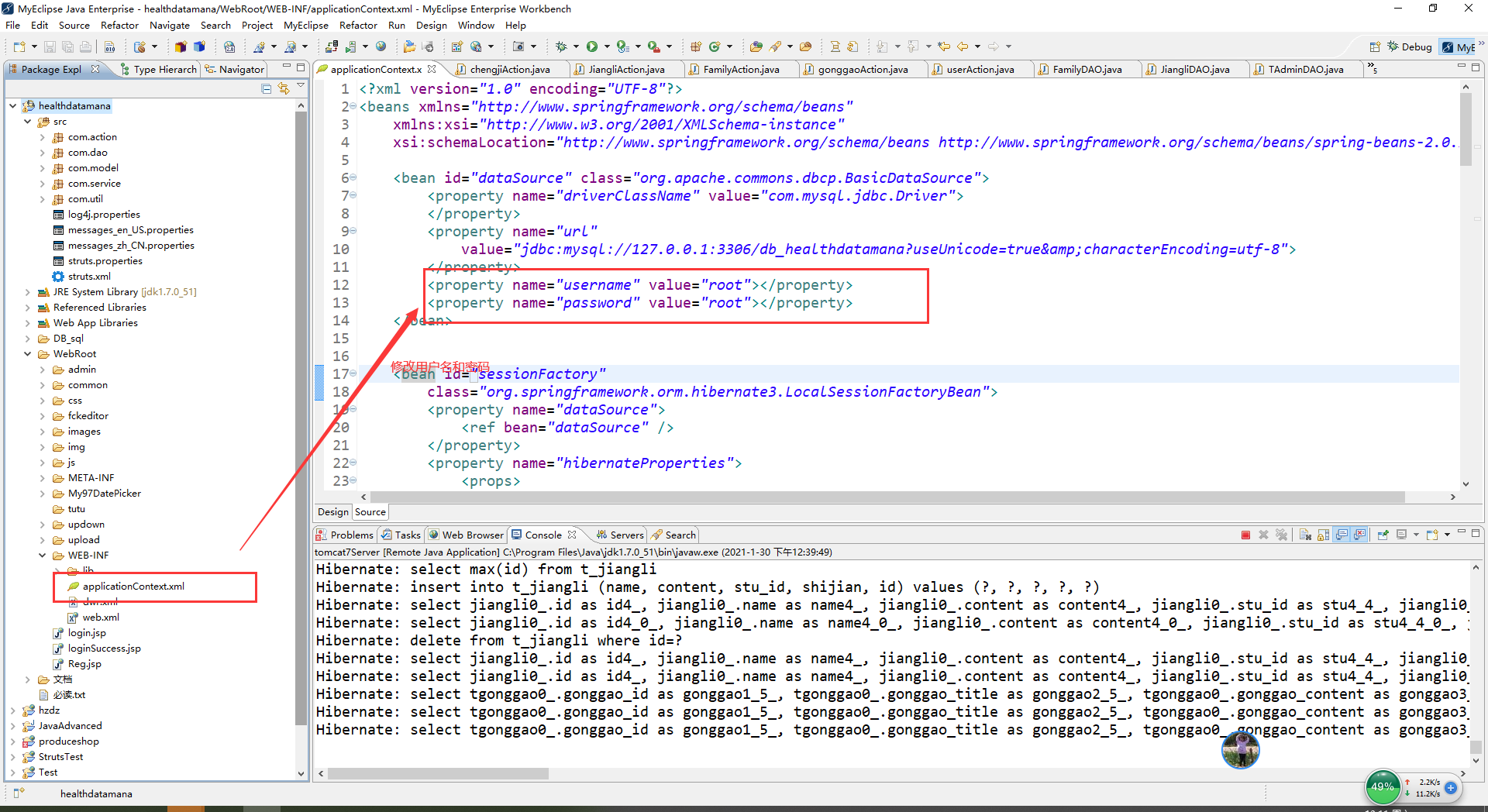The height and width of the screenshot is (812, 1488).
Task: Switch to the Debug perspective
Action: click(x=1410, y=46)
